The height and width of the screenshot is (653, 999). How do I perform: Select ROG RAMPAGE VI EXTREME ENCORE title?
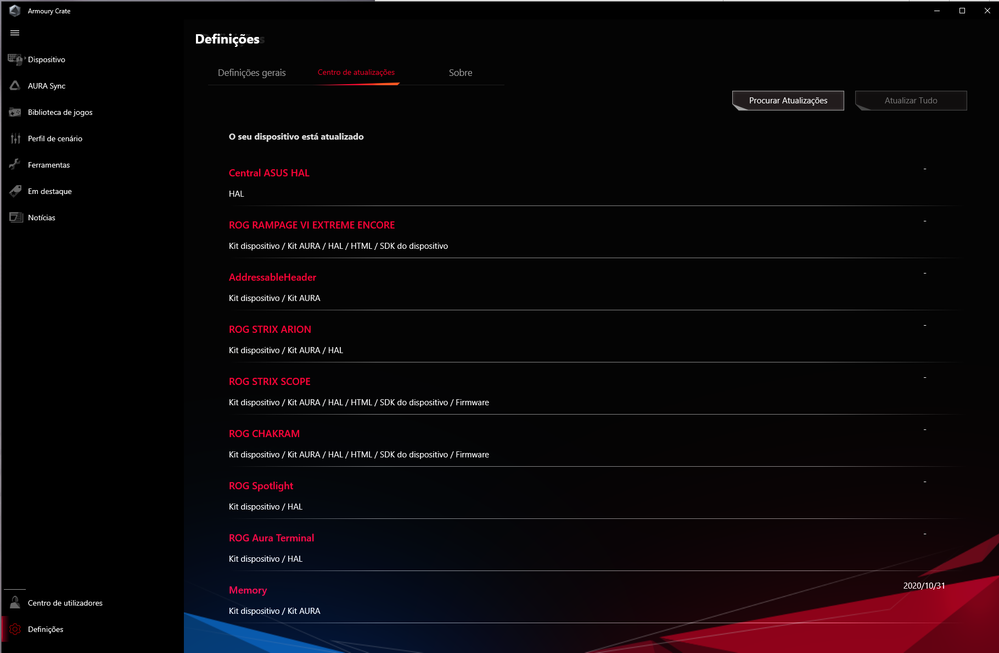[x=312, y=225]
